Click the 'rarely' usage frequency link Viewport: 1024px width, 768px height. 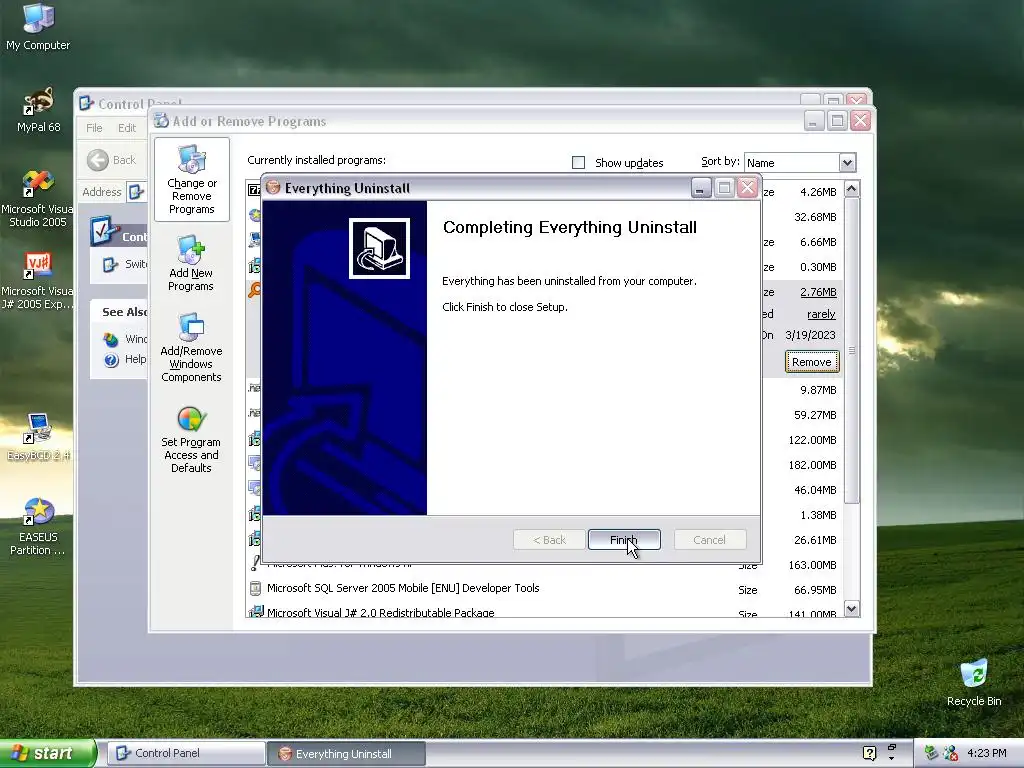tap(821, 314)
